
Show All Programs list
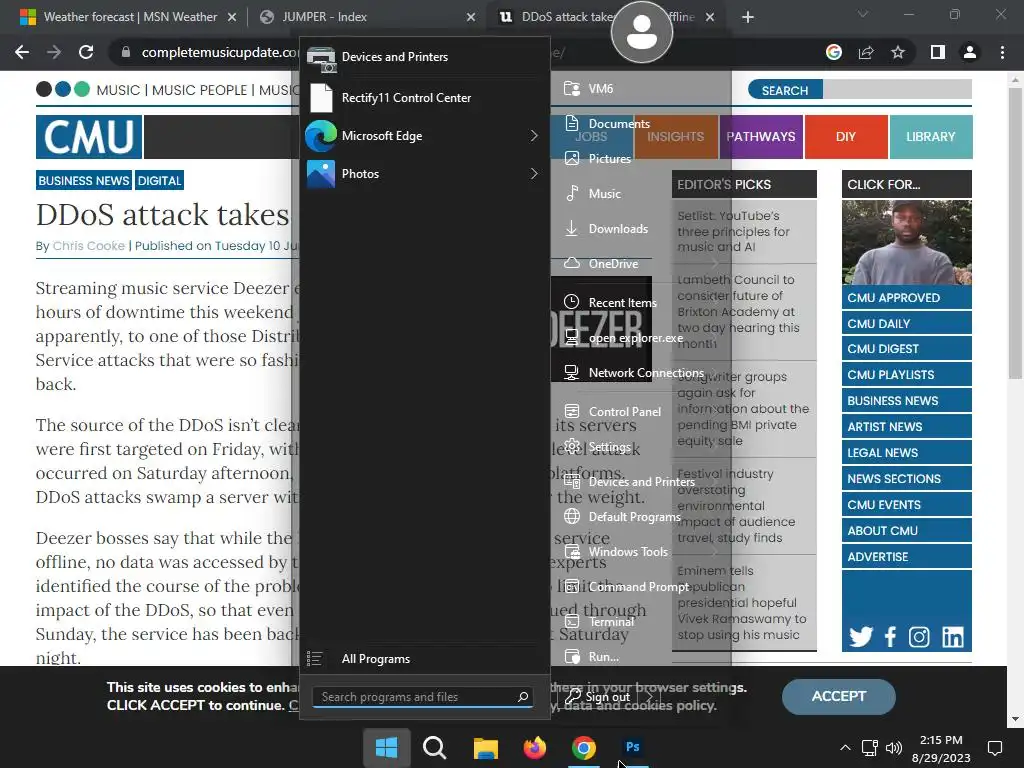click(x=424, y=659)
